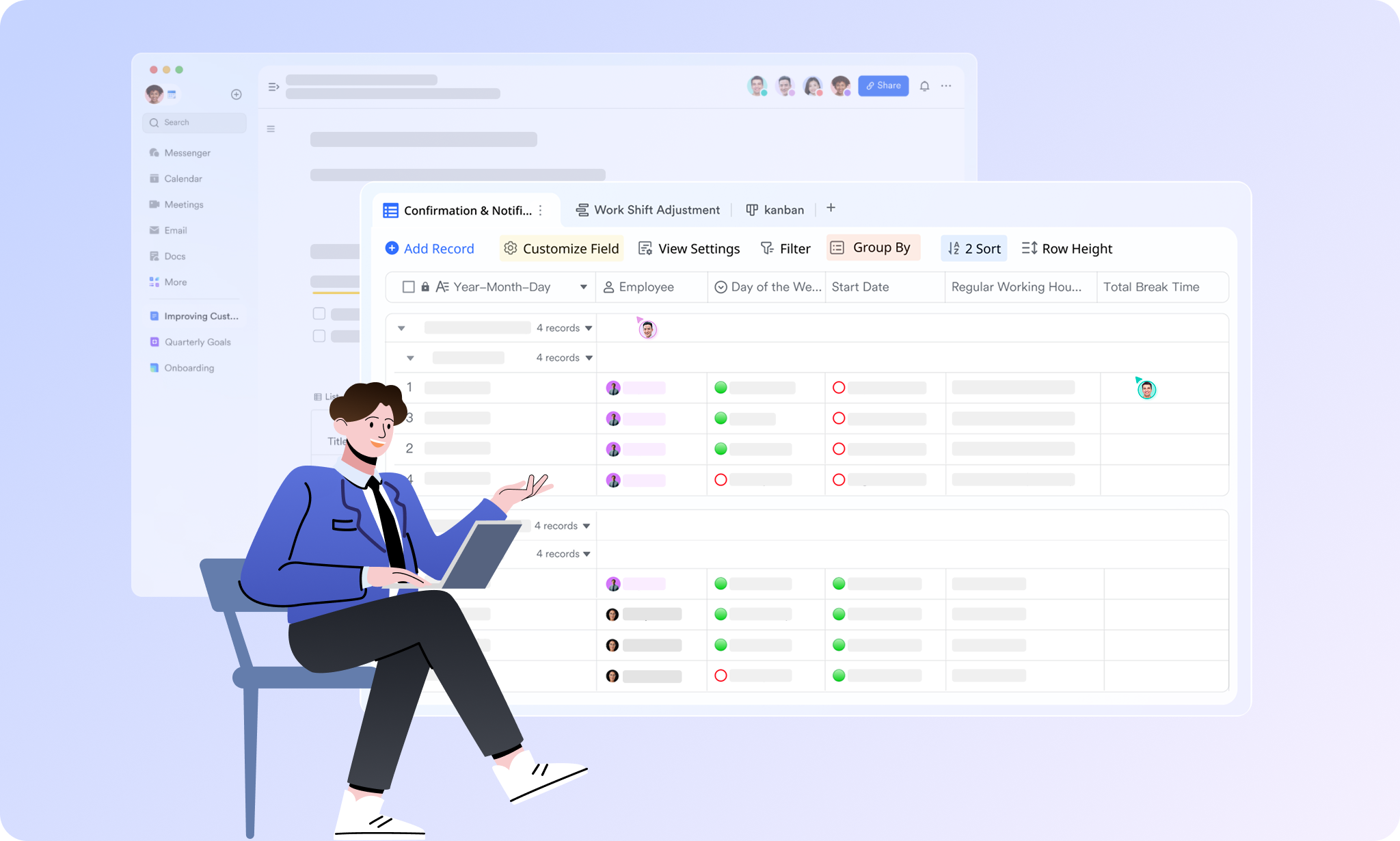Select the Day of the We... column header
This screenshot has width=1400, height=841.
[x=766, y=287]
